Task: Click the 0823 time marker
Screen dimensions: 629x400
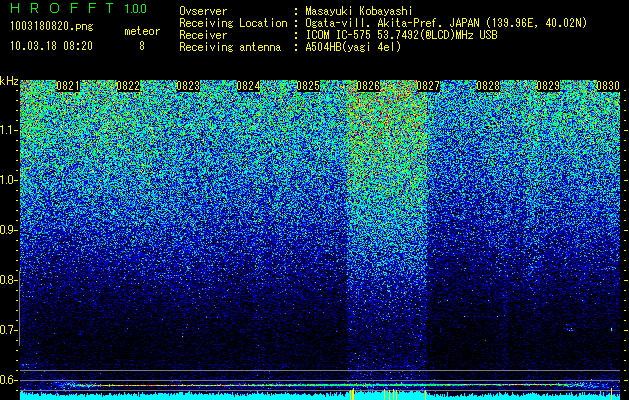Action: coord(188,86)
